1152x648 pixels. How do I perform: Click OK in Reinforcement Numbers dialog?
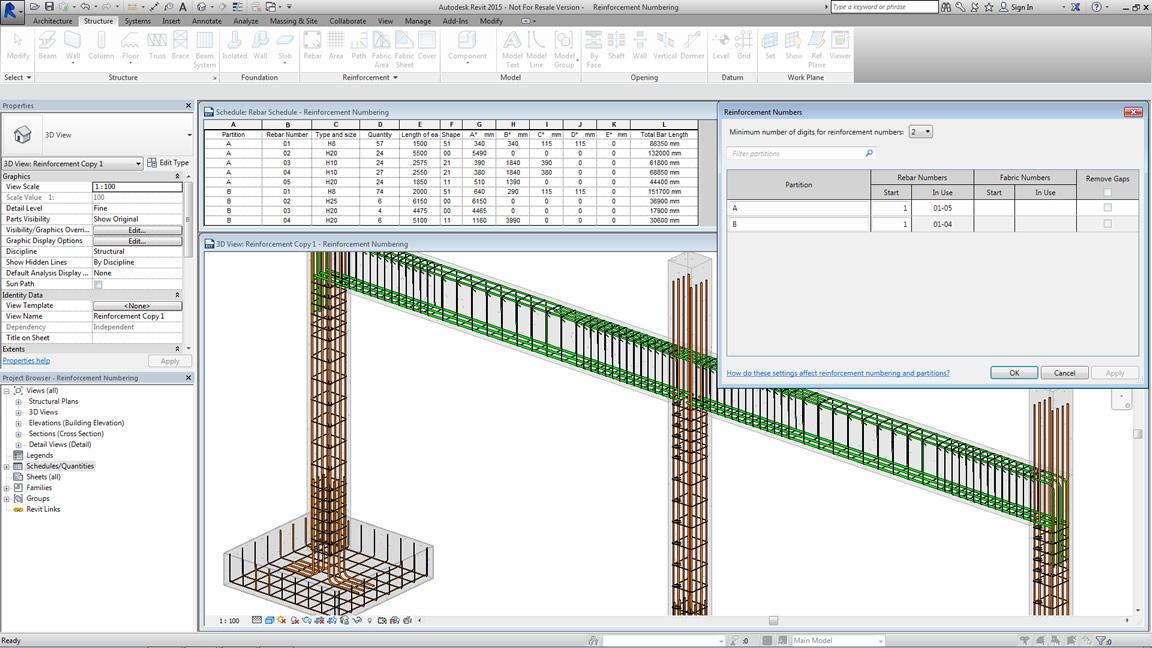[1014, 373]
